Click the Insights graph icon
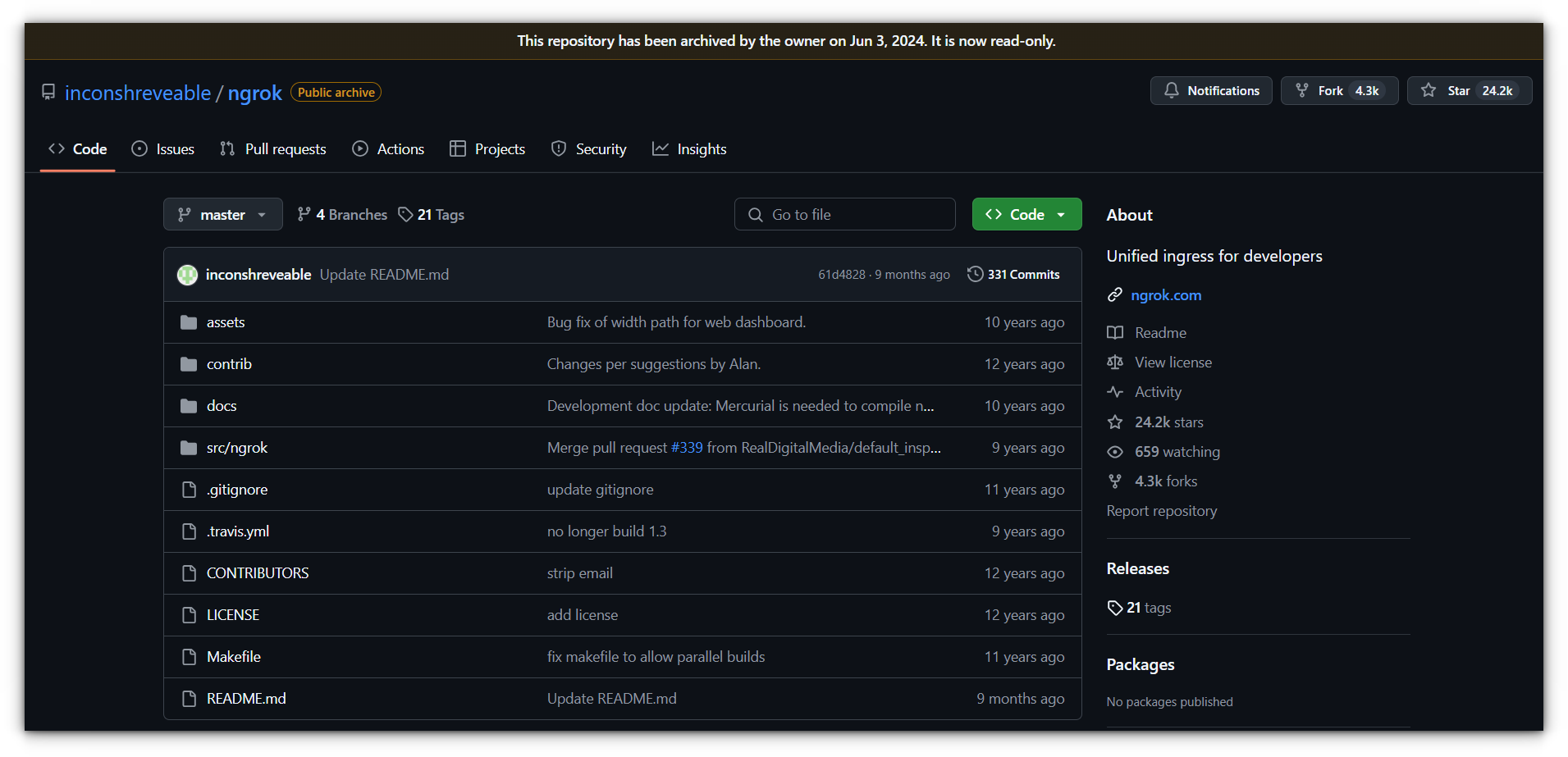 661,148
